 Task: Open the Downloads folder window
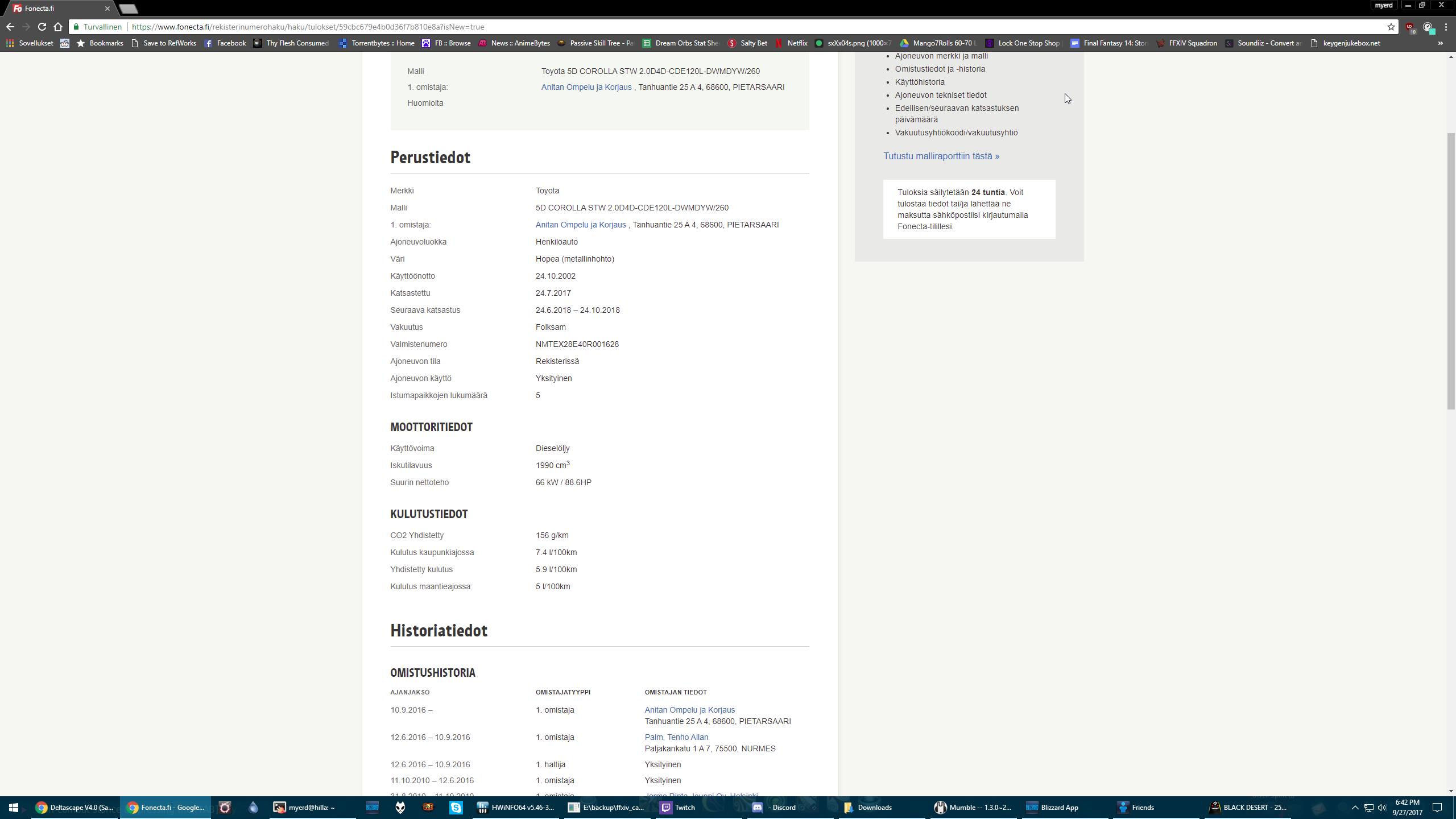(x=882, y=808)
